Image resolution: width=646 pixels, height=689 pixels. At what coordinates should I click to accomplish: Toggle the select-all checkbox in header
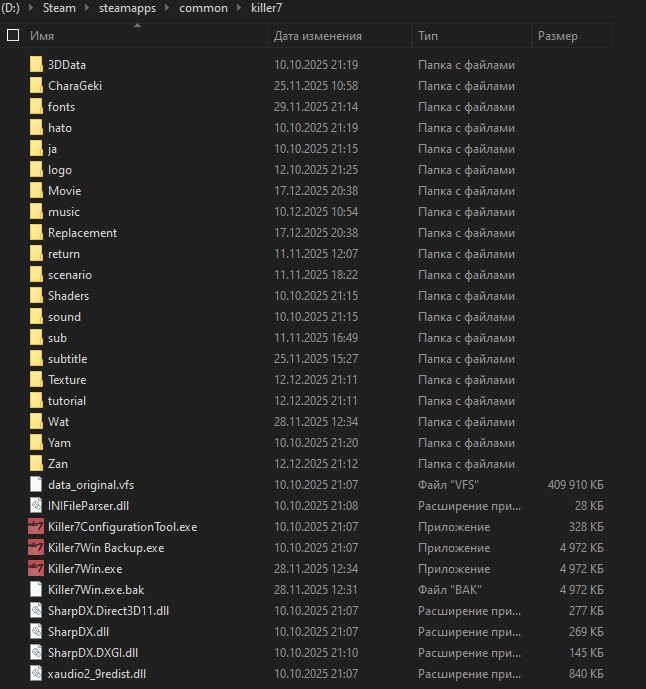click(13, 35)
